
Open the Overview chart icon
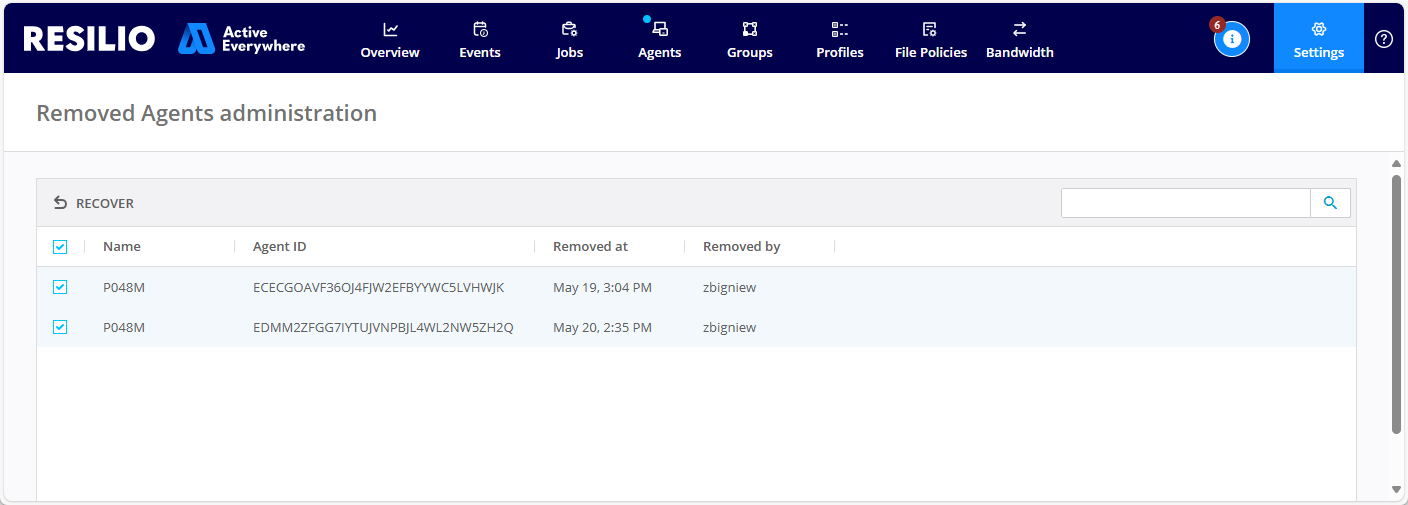click(390, 30)
